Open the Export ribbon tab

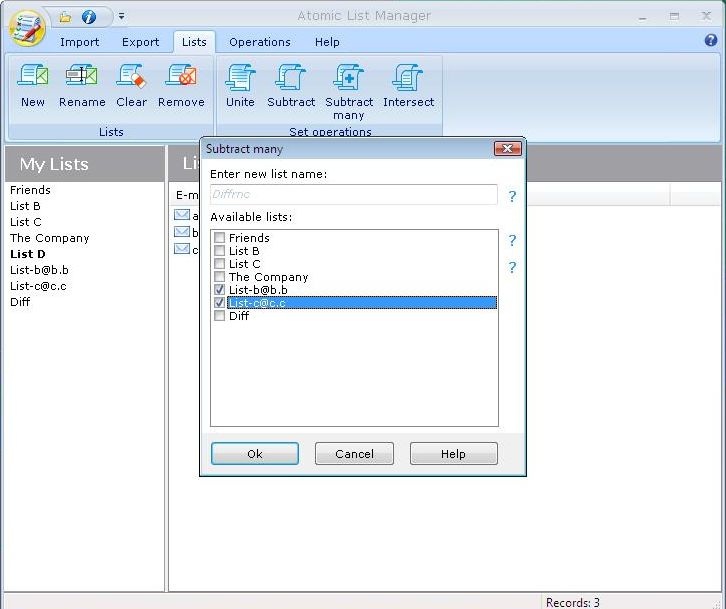point(140,42)
